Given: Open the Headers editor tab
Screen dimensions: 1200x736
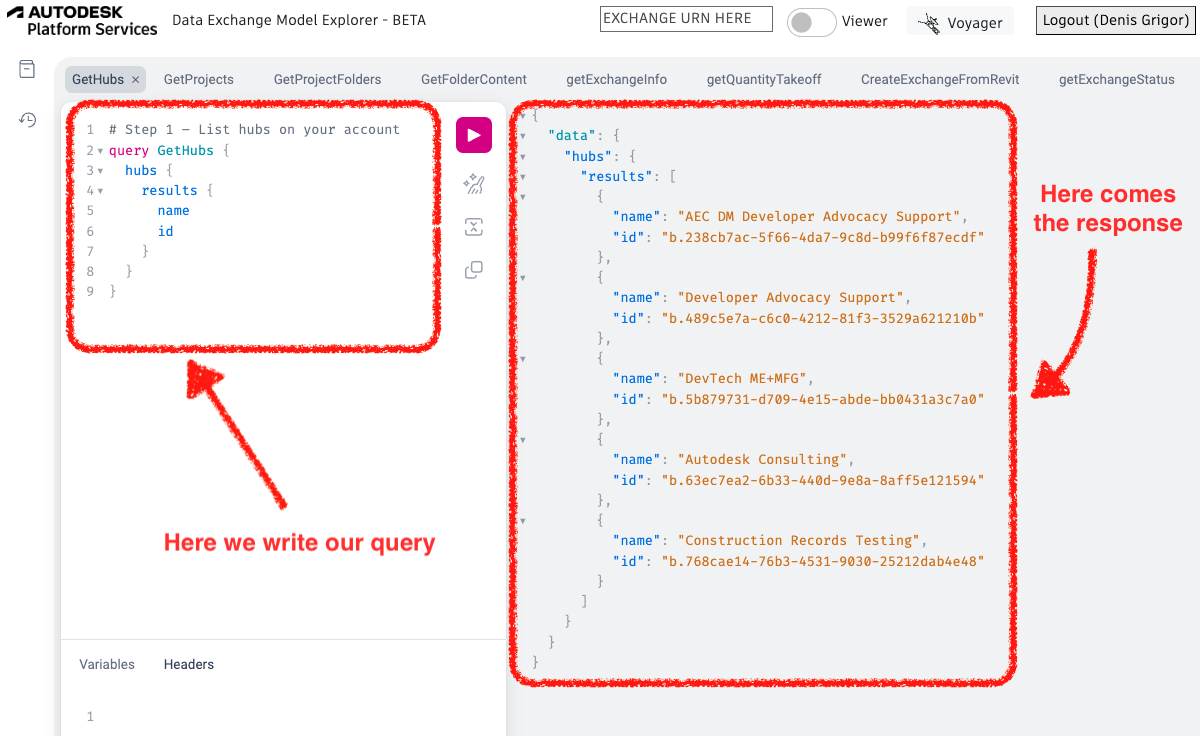Looking at the screenshot, I should (189, 665).
